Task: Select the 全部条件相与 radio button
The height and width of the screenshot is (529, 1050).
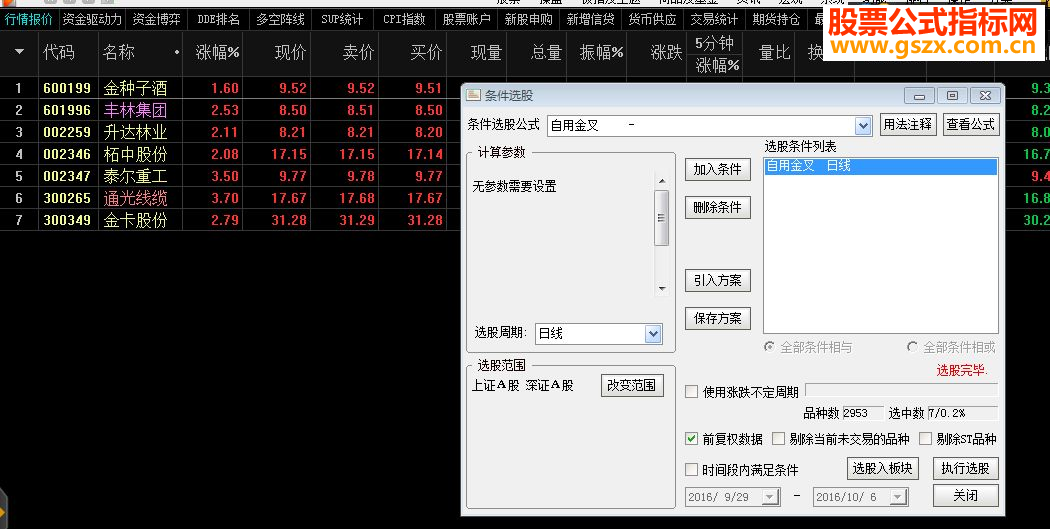Action: (x=769, y=347)
